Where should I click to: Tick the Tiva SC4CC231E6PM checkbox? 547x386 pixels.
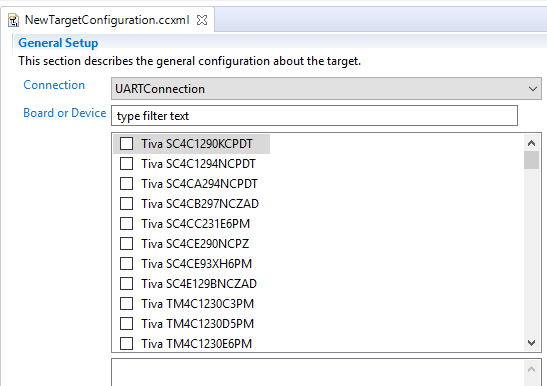click(126, 223)
